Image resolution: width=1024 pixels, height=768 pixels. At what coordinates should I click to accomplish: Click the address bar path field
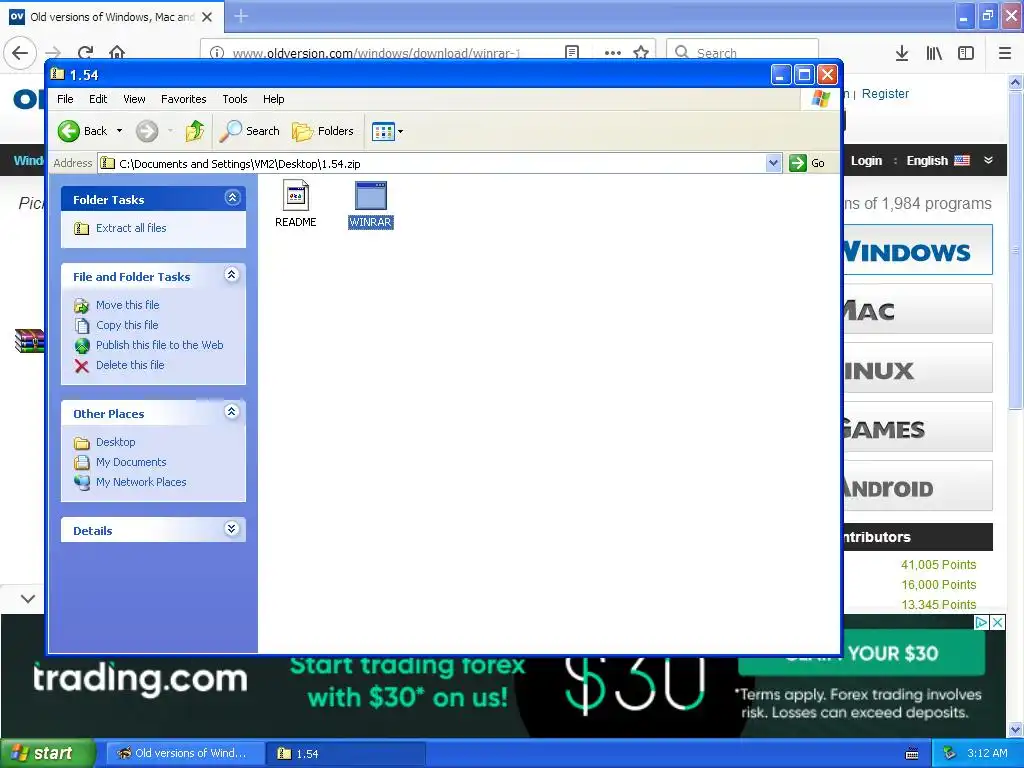[431, 163]
